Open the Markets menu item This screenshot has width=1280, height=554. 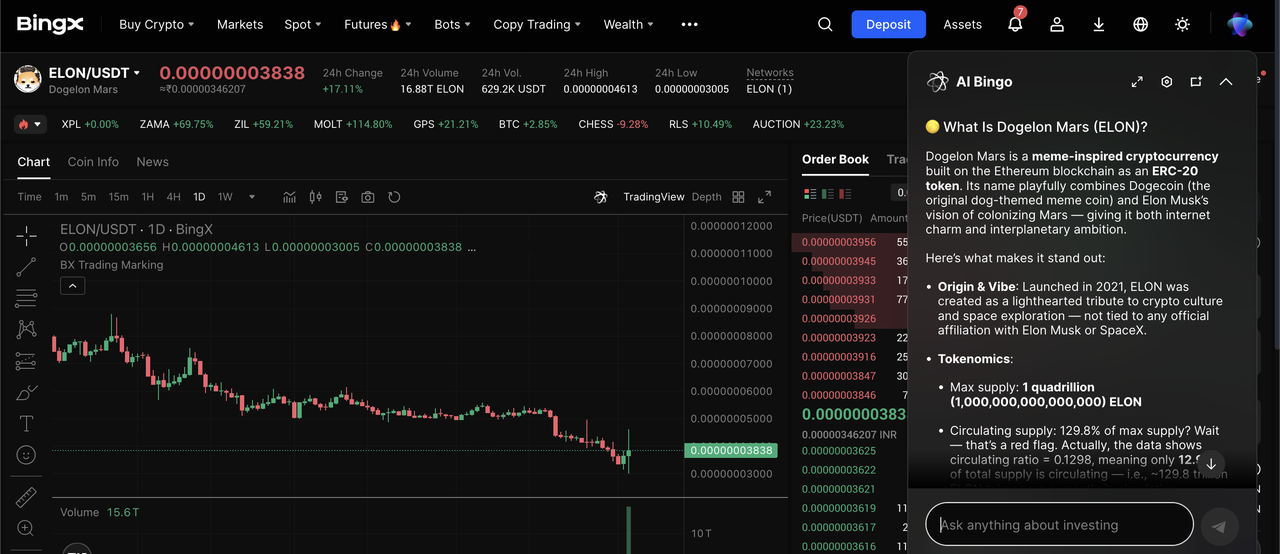coord(240,25)
